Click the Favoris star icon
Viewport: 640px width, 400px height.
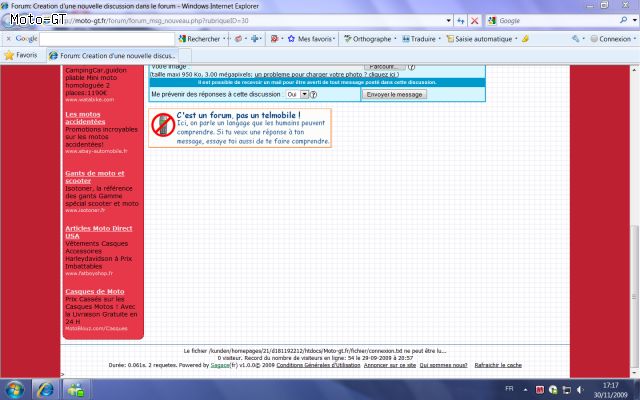9,55
